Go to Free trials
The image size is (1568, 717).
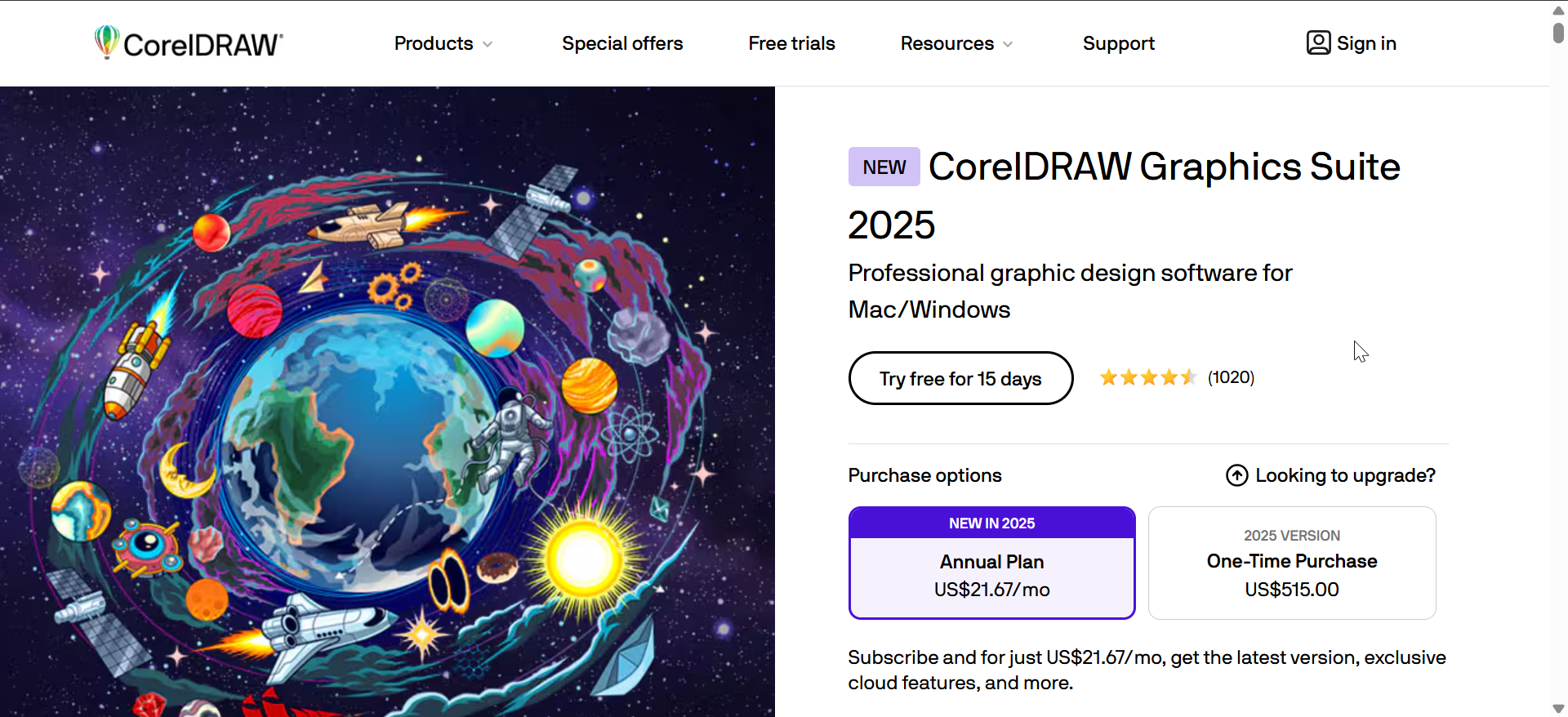(791, 43)
